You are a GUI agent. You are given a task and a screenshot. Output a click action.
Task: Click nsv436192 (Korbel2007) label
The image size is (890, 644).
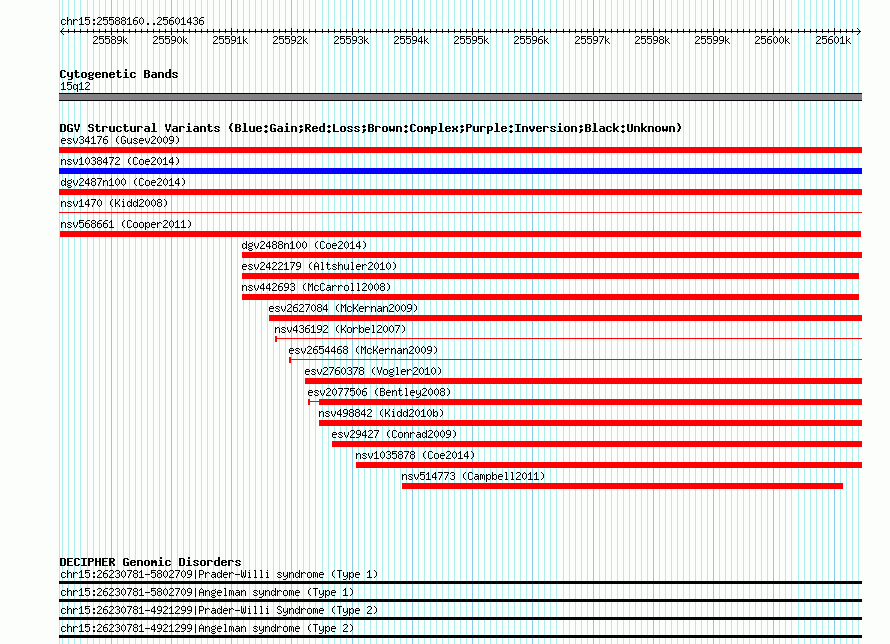[340, 329]
